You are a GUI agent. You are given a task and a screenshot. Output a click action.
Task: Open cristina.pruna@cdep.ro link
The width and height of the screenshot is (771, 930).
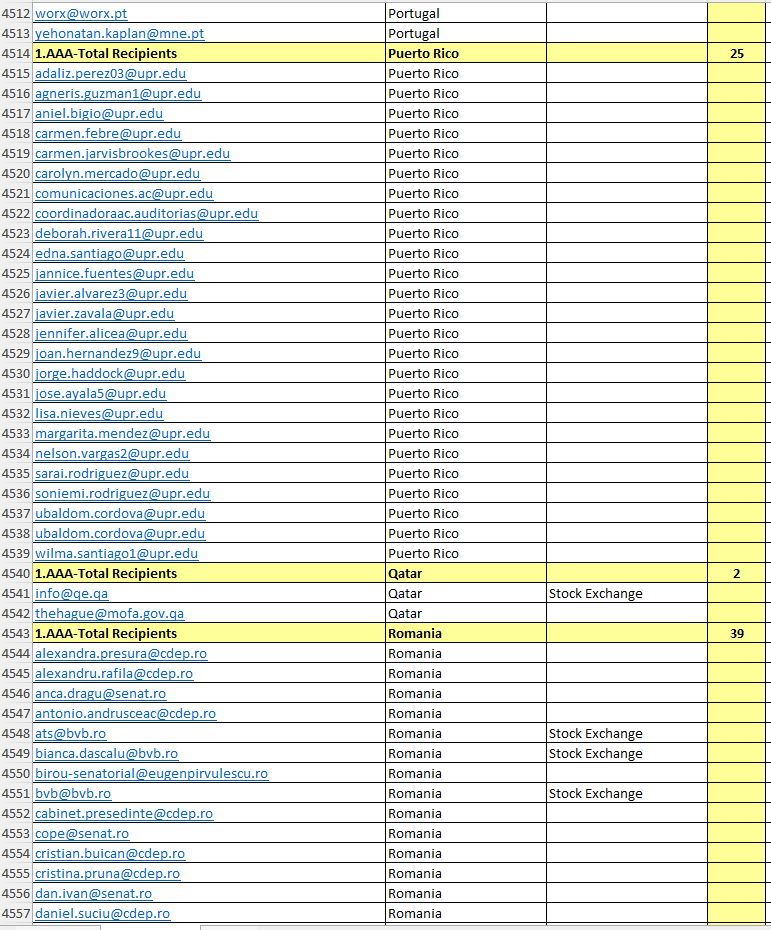(x=107, y=874)
